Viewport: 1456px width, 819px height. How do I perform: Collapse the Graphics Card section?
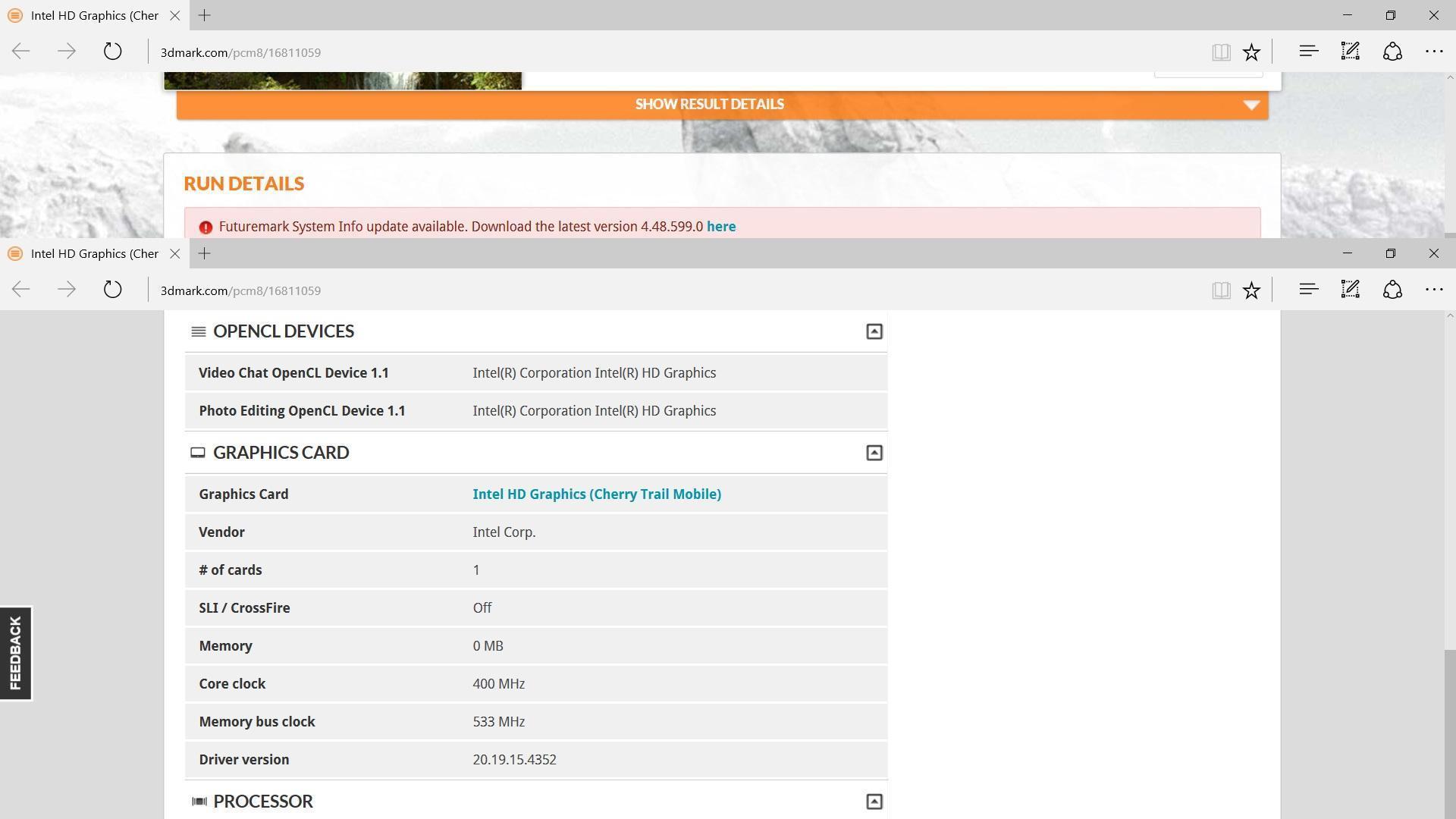click(874, 453)
